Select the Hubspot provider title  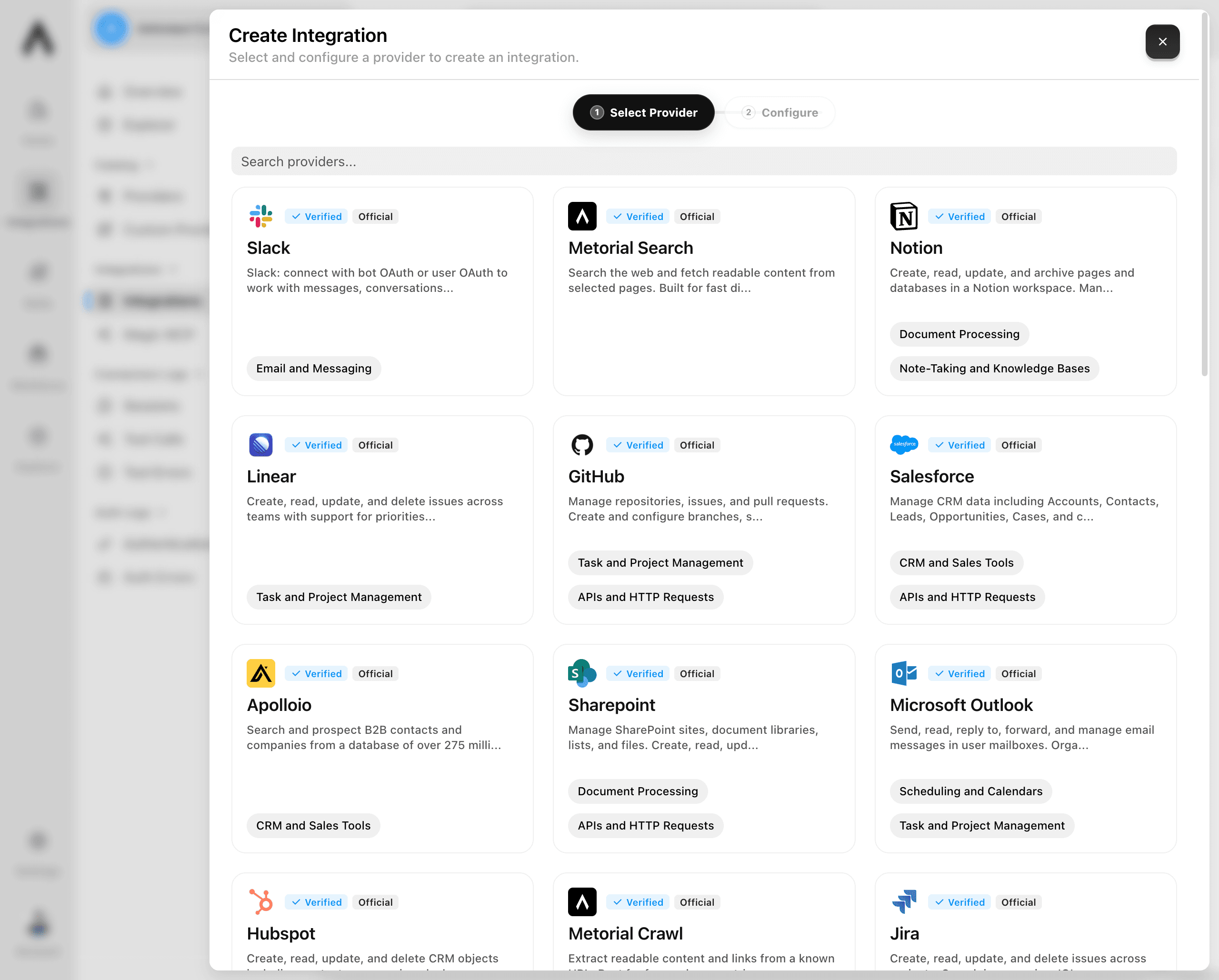[x=280, y=934]
